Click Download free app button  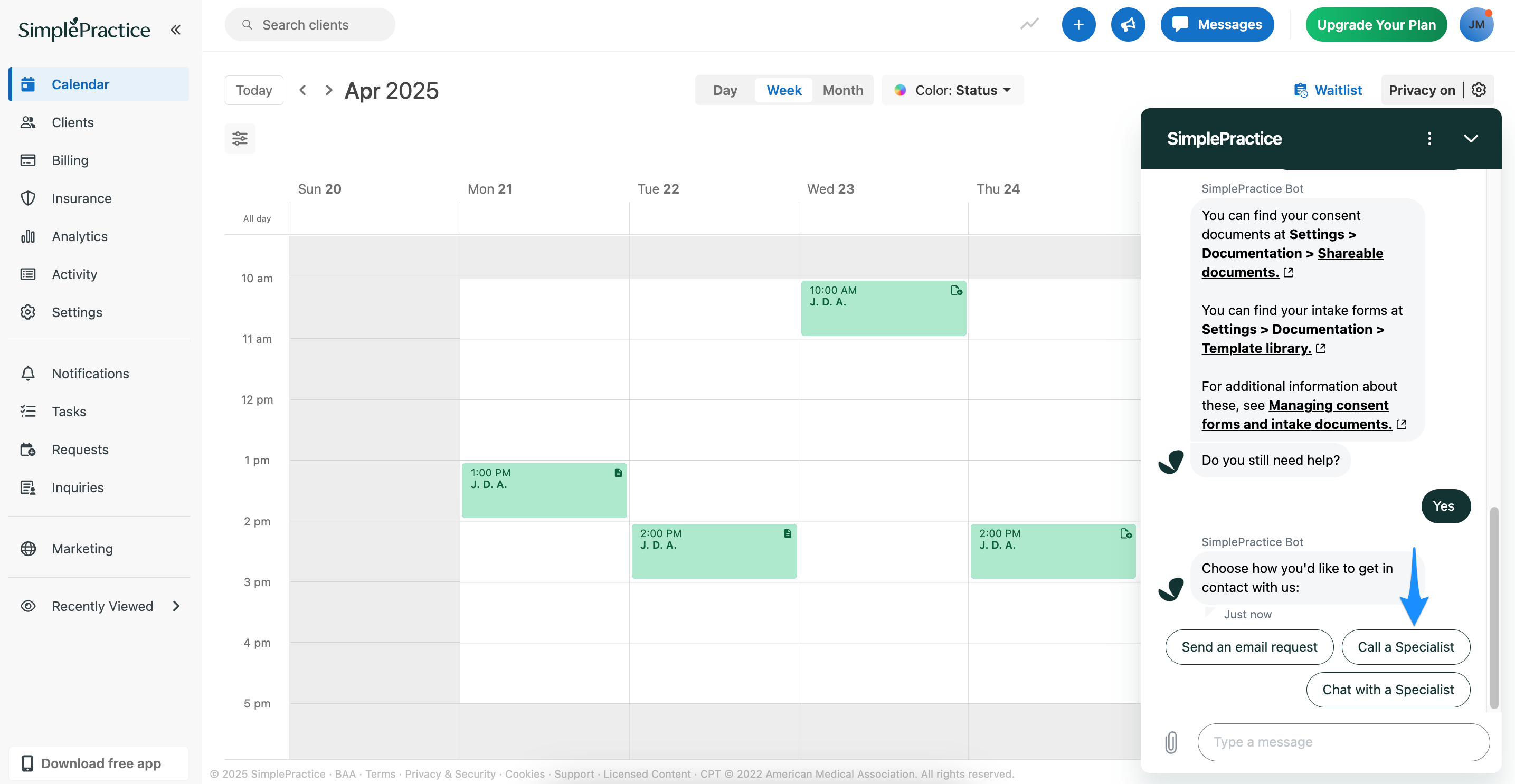pyautogui.click(x=99, y=763)
